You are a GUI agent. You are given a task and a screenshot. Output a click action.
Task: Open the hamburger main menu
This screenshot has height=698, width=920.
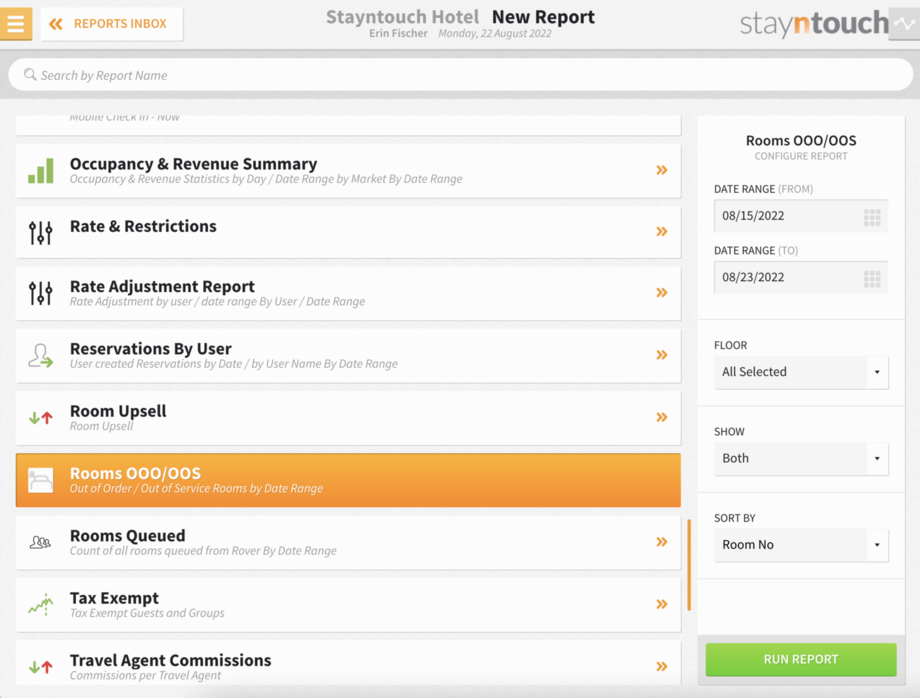coord(16,24)
